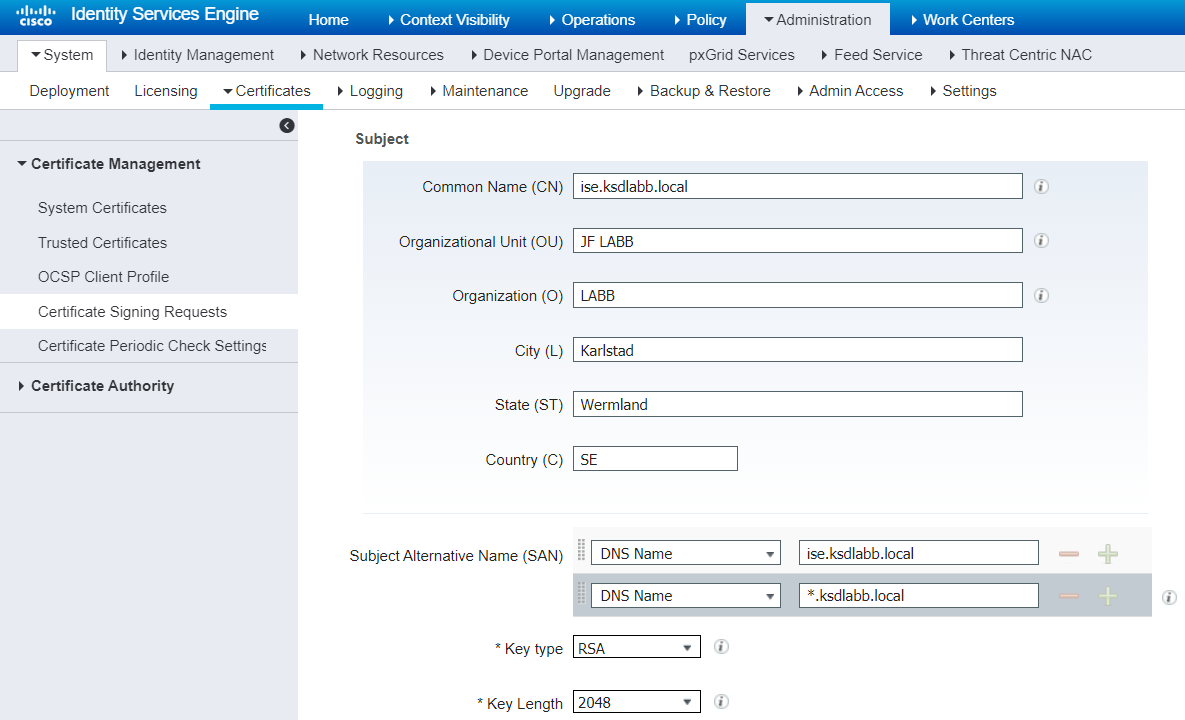Click the Identity Services Engine title
Viewport: 1185px width, 720px height.
click(x=165, y=14)
